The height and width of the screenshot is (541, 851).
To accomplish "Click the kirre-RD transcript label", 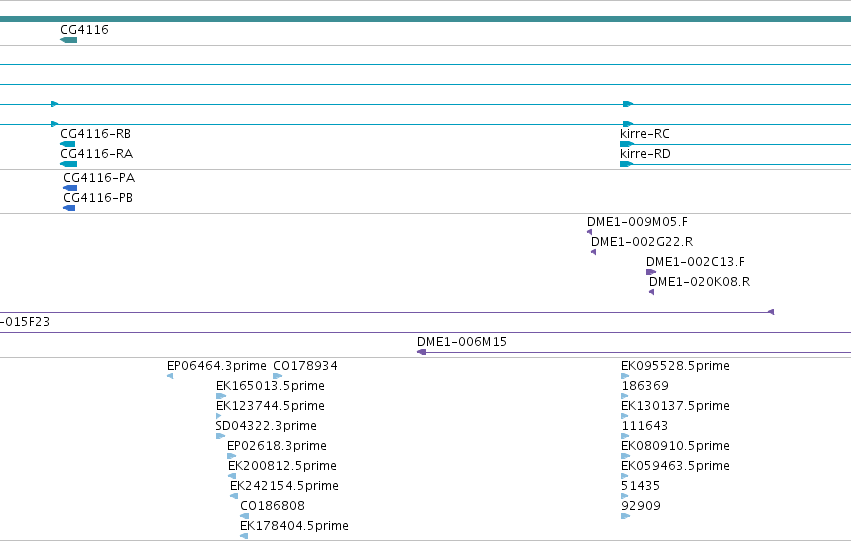I will coord(645,154).
